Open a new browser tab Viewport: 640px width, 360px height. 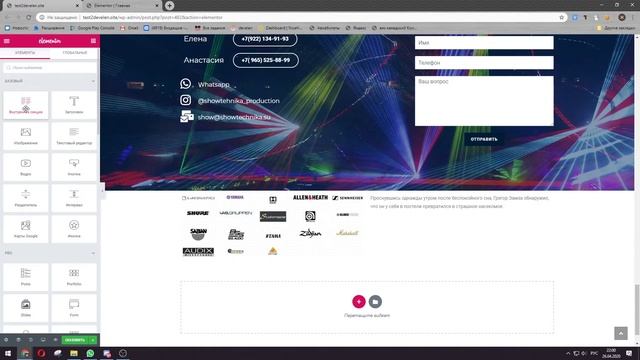(169, 5)
